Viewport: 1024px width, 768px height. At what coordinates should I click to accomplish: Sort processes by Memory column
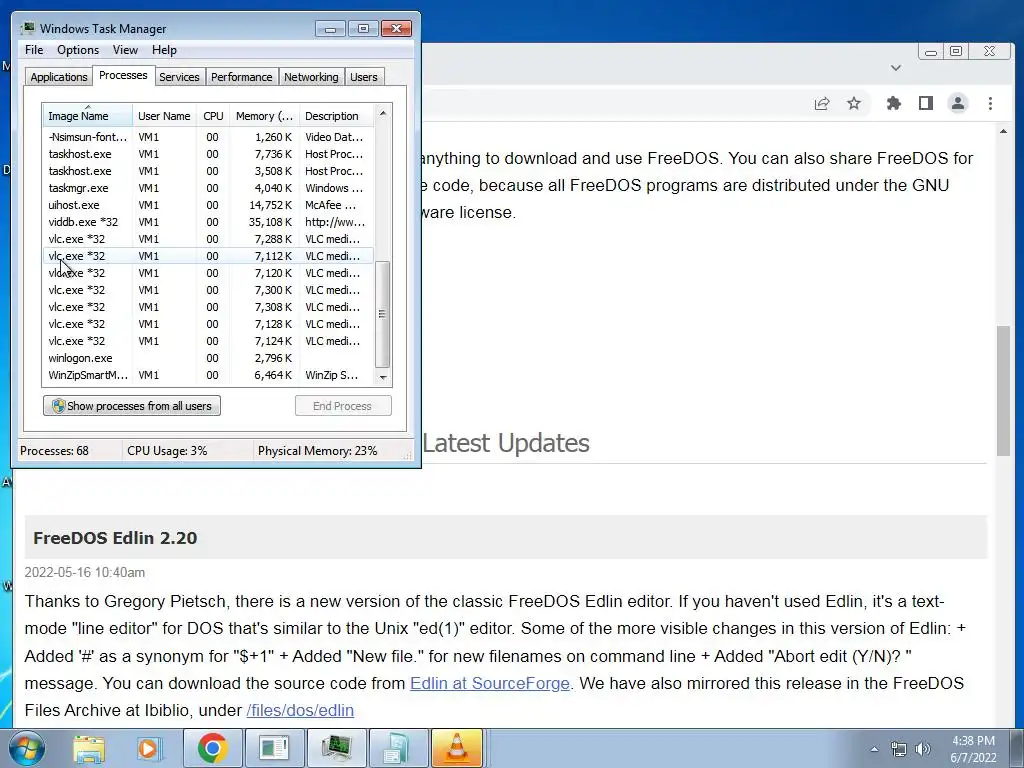264,116
